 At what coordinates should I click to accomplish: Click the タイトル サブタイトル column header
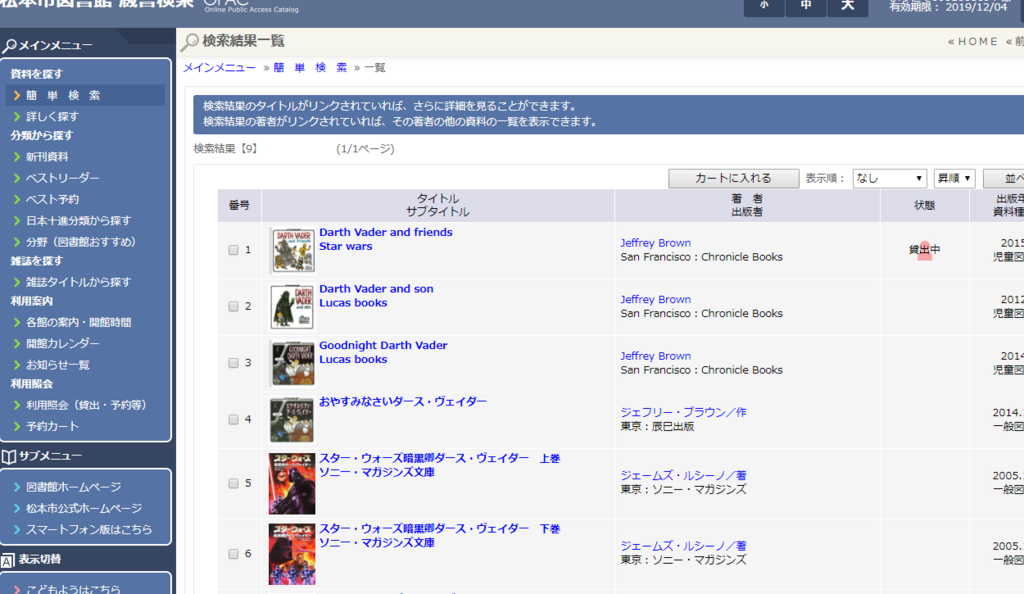point(438,206)
